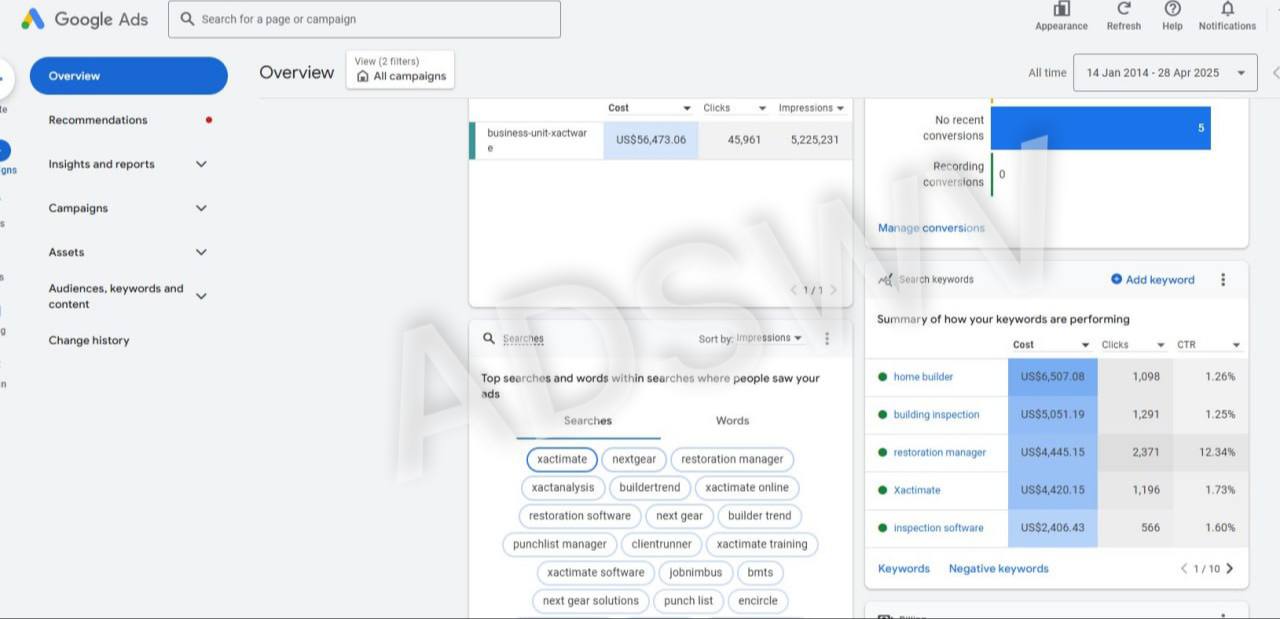Open the Search keywords card three-dot menu
The width and height of the screenshot is (1280, 619).
pos(1222,280)
